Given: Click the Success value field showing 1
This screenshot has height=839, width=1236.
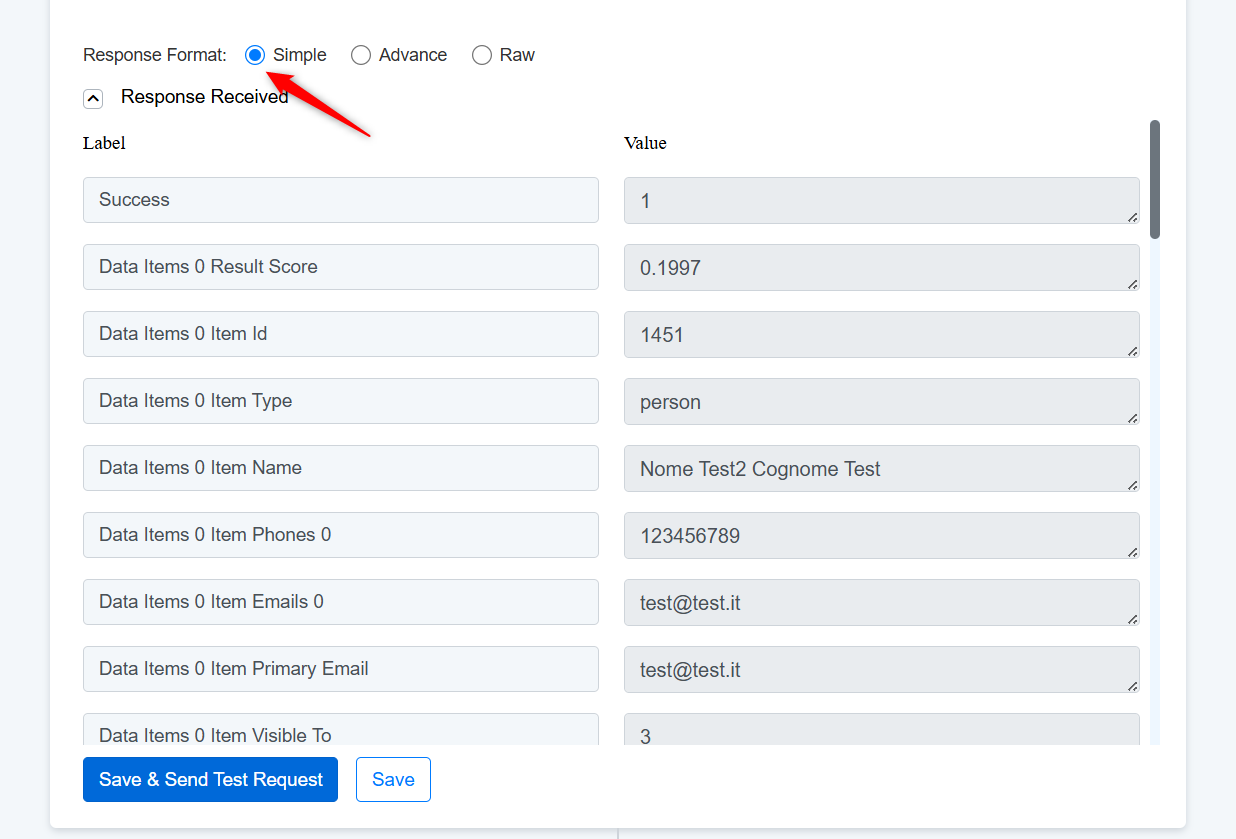Looking at the screenshot, I should tap(880, 201).
